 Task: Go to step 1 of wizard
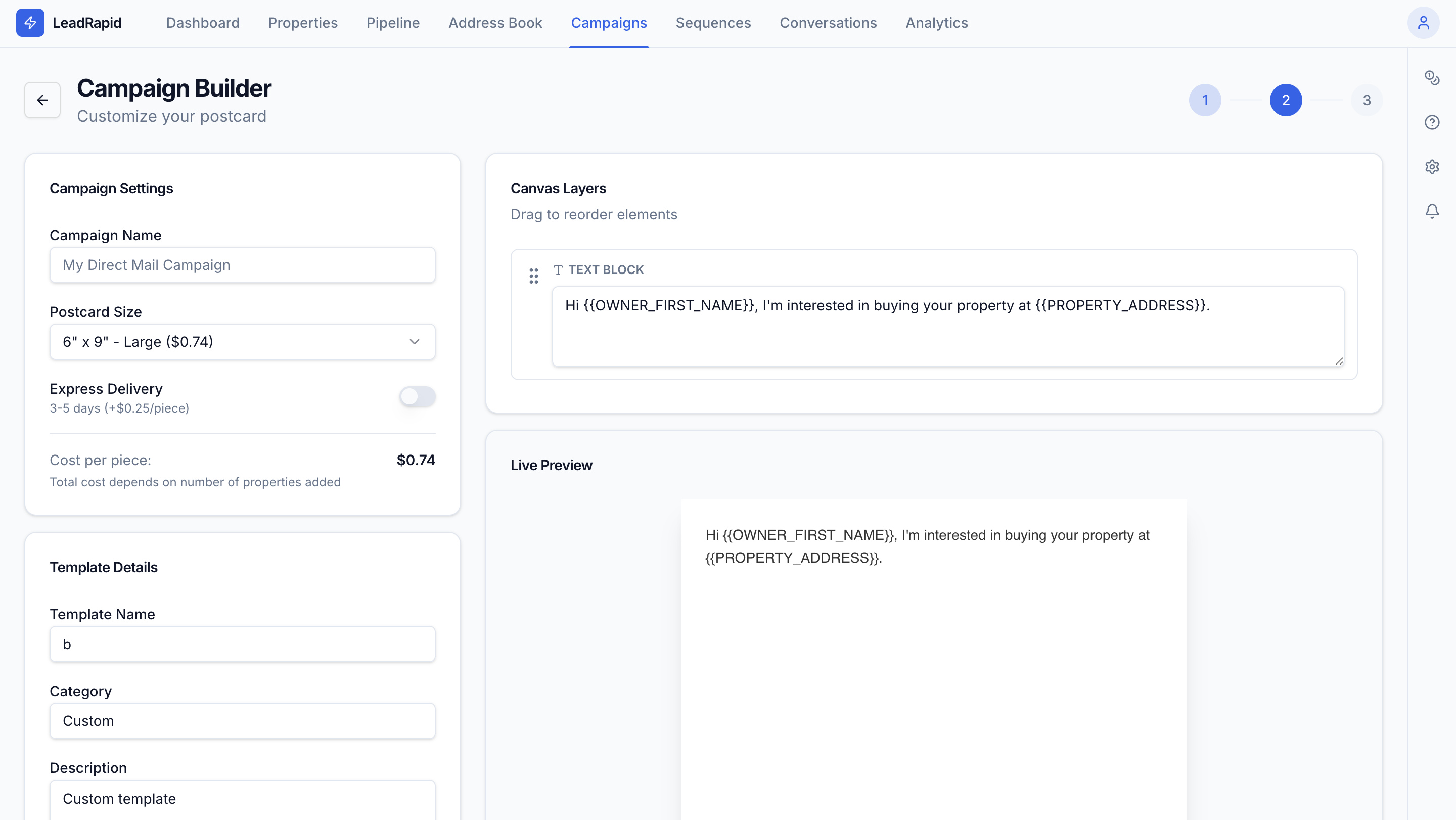[x=1204, y=100]
